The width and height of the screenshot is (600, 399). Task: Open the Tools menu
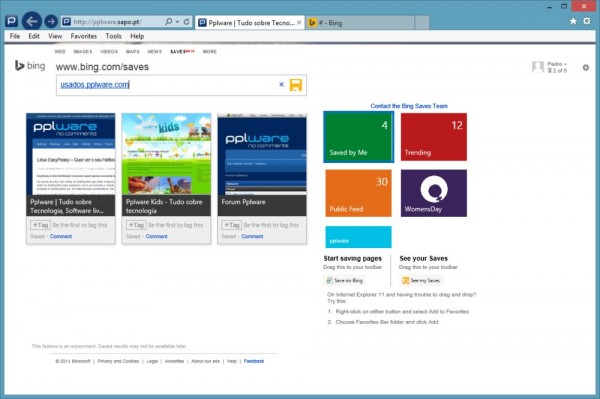pyautogui.click(x=113, y=36)
